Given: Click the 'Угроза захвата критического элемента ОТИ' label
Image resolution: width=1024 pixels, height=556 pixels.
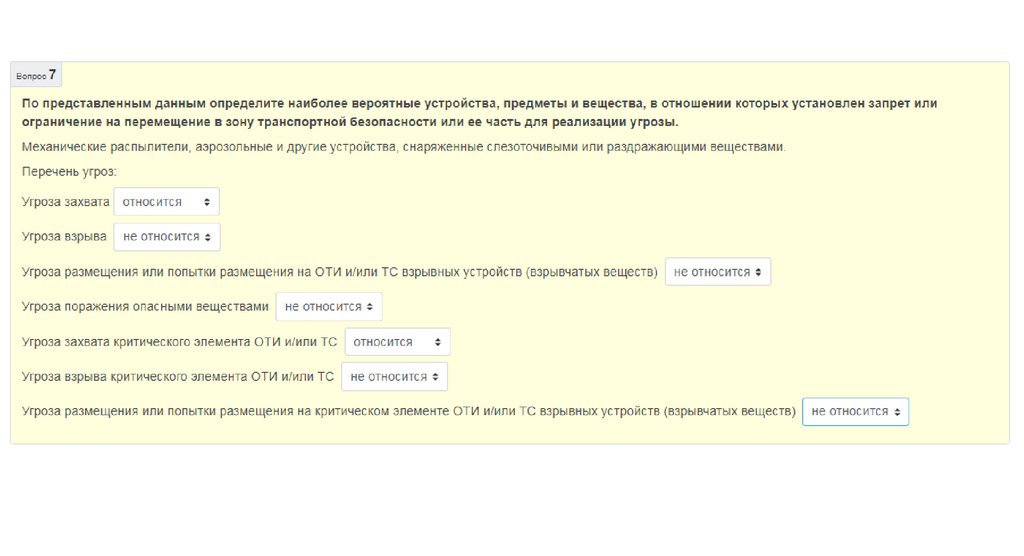Looking at the screenshot, I should (x=179, y=342).
